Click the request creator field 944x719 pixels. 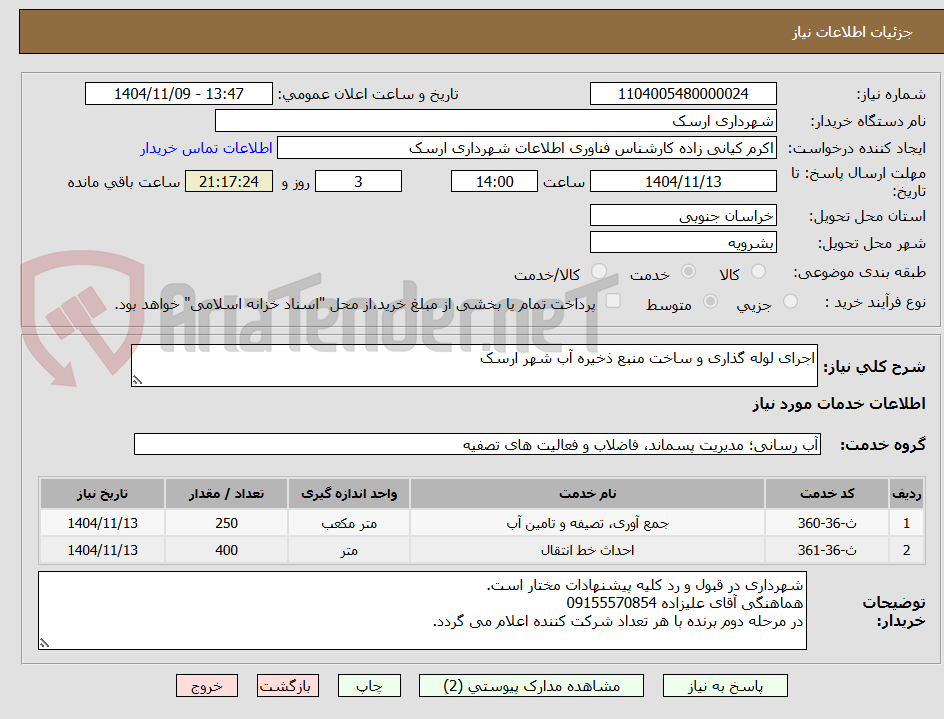click(x=527, y=148)
